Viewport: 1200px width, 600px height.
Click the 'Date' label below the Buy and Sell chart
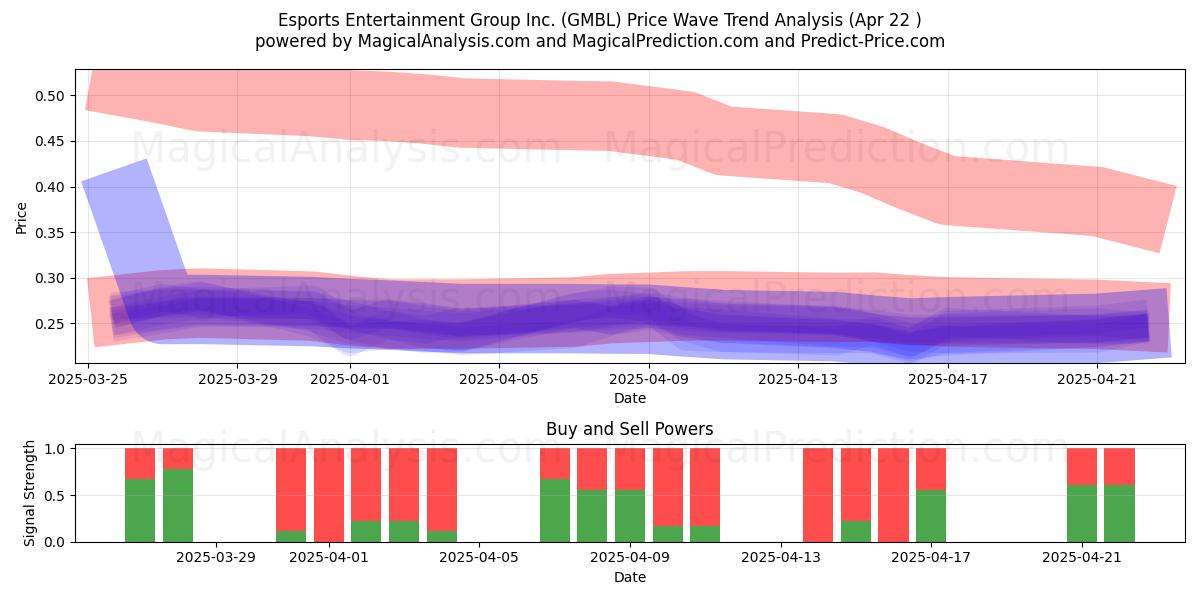coord(630,577)
